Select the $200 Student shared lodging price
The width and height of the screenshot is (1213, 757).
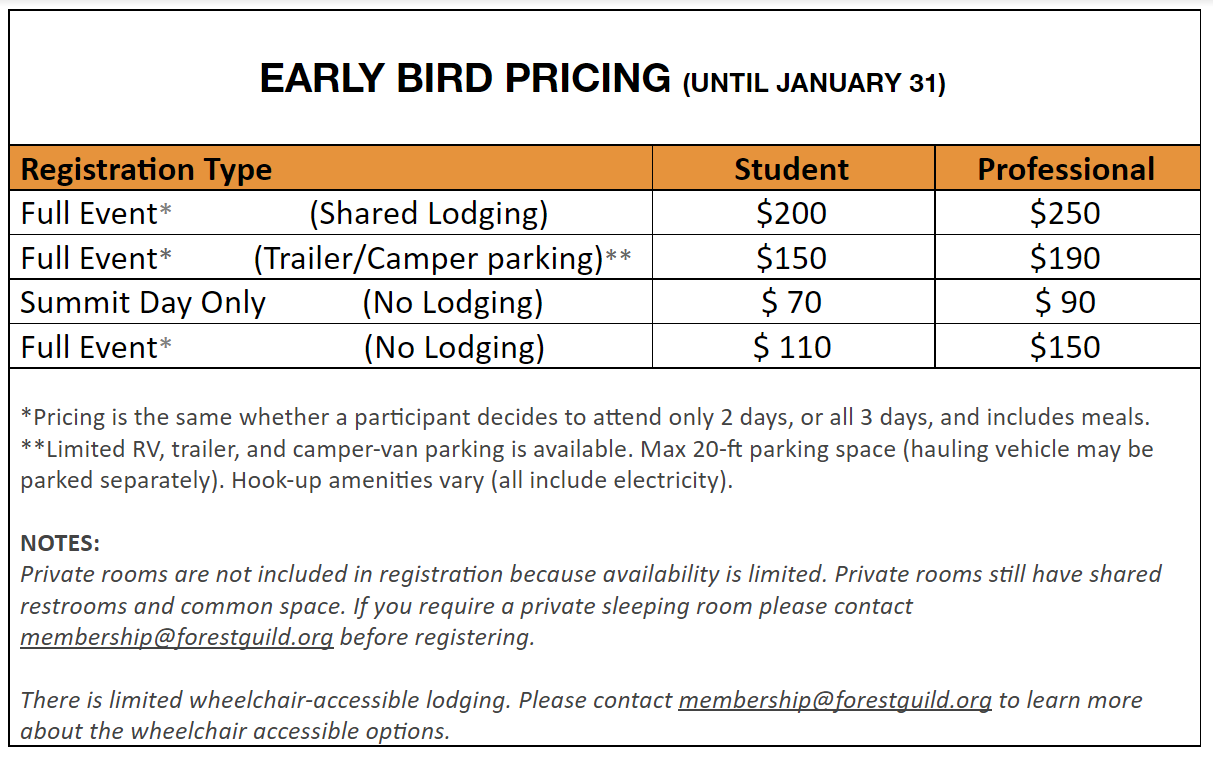[791, 213]
